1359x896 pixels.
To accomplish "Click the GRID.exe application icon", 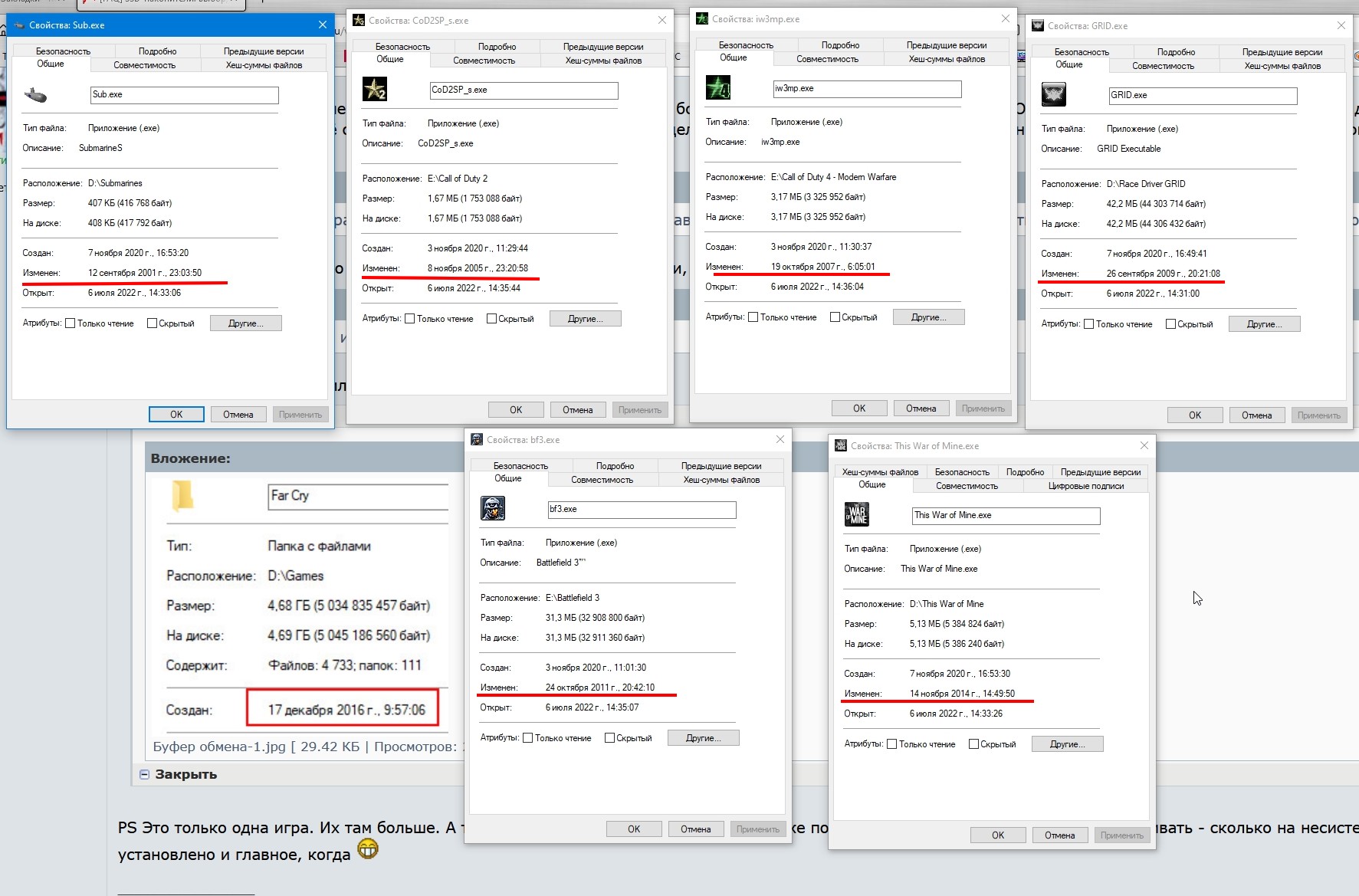I will (1054, 95).
